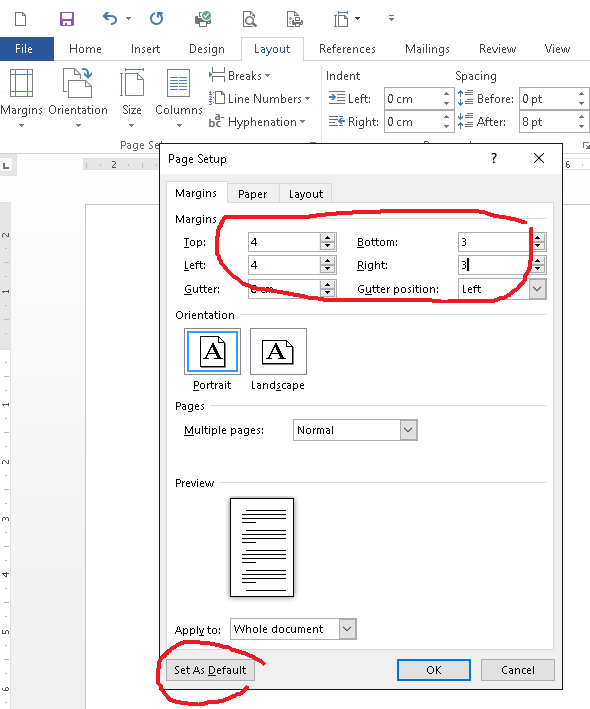This screenshot has width=590, height=709.
Task: Click the Indent Left value field
Action: [x=412, y=99]
